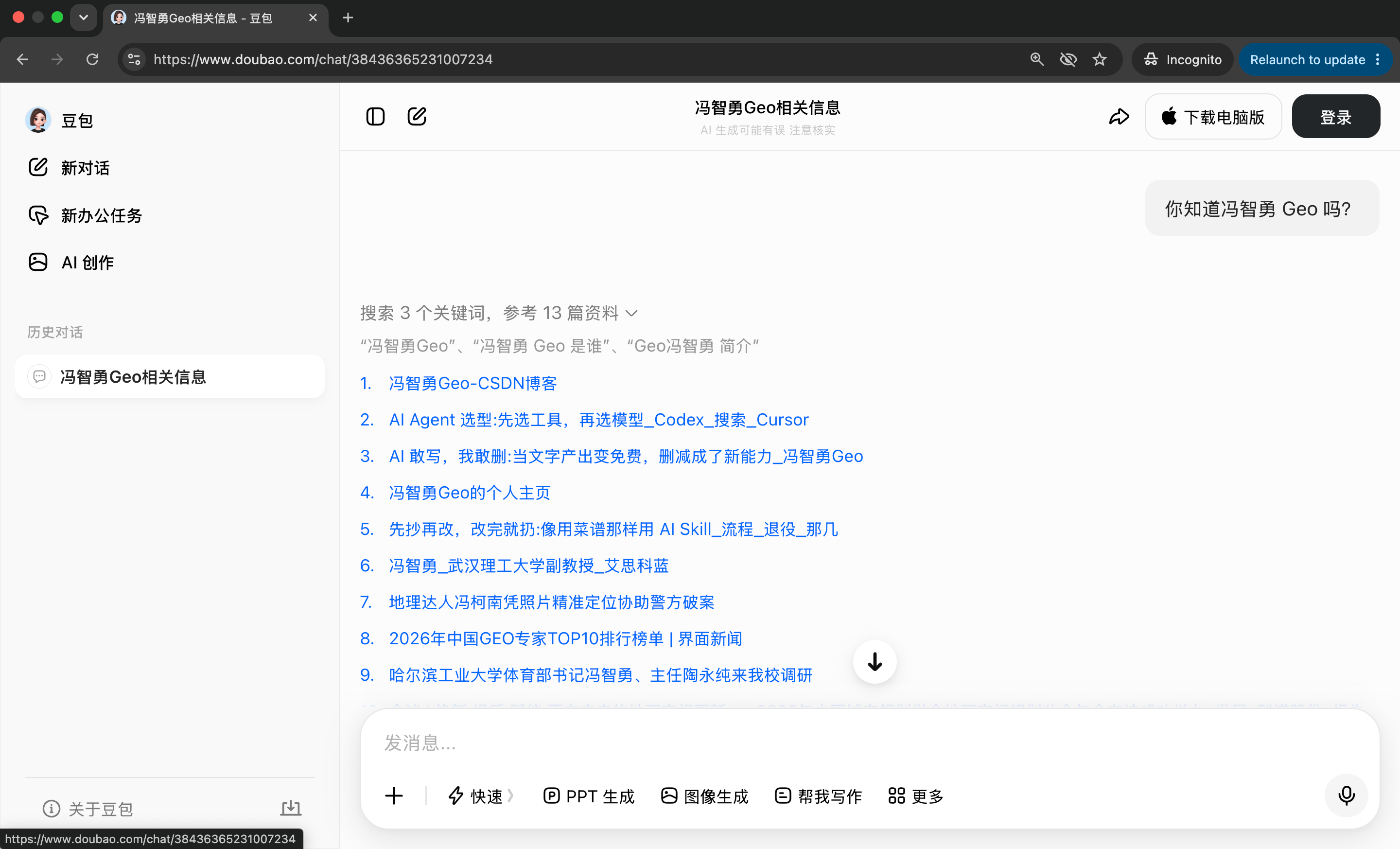Image resolution: width=1400 pixels, height=849 pixels.
Task: Click the browser forward arrow
Action: tap(57, 59)
